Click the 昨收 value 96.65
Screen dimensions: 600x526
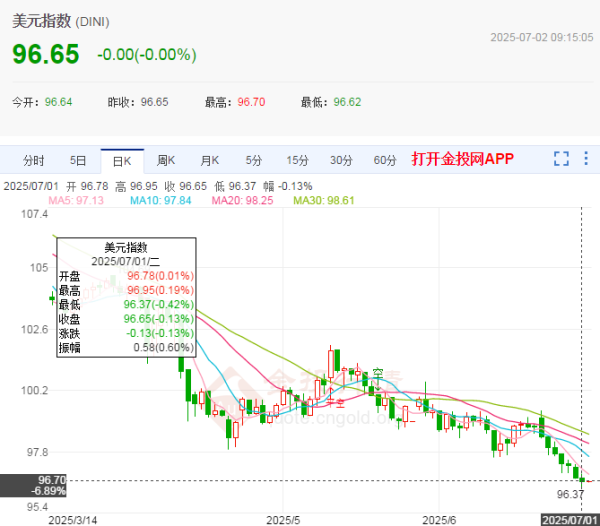point(155,102)
